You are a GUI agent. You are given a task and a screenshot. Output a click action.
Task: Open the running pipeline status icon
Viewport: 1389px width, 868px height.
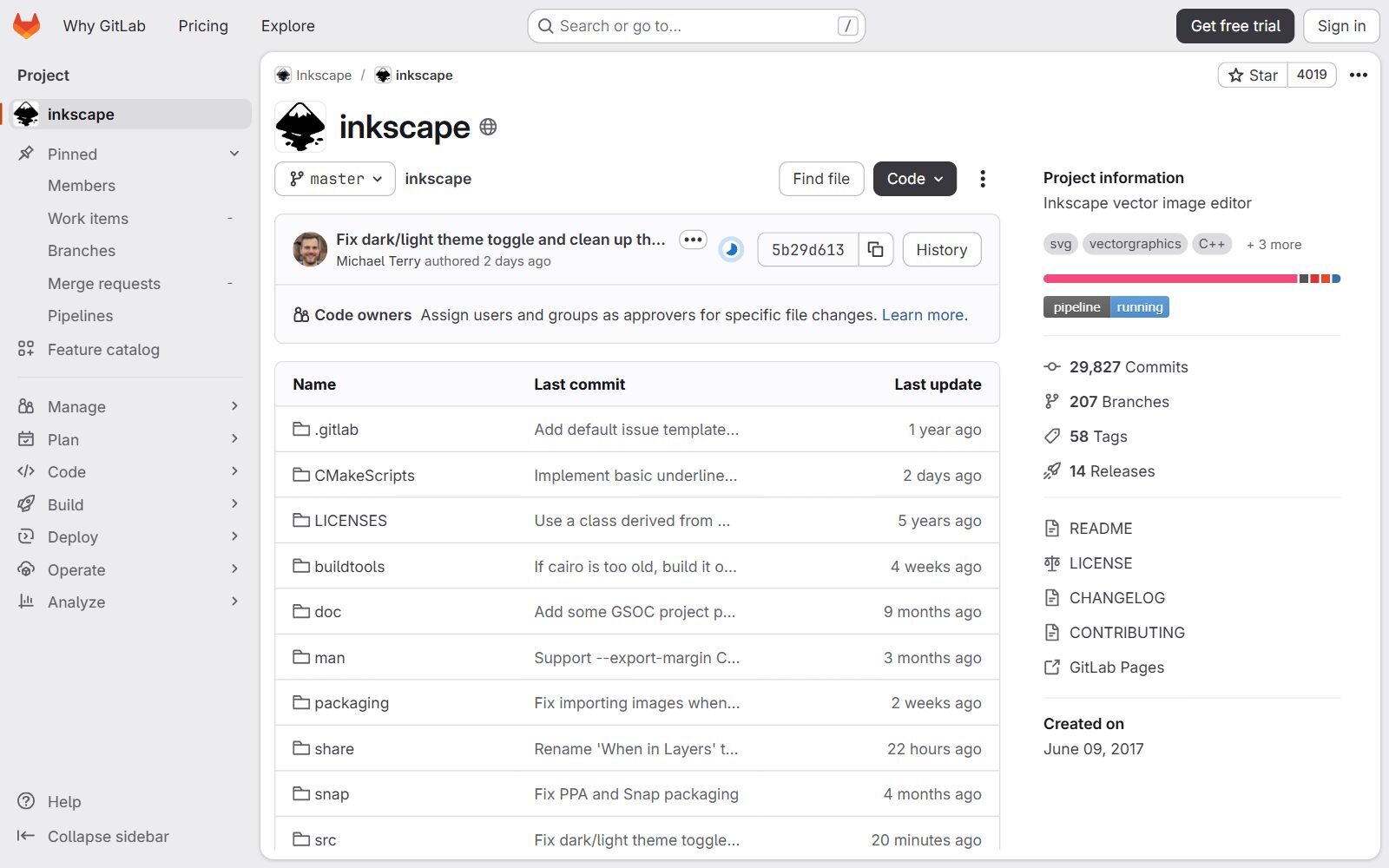[731, 250]
